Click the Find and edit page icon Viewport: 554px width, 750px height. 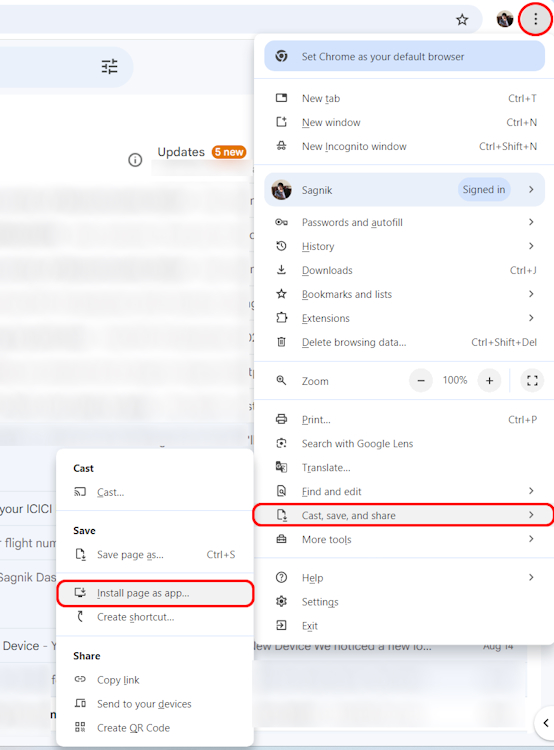pos(281,491)
